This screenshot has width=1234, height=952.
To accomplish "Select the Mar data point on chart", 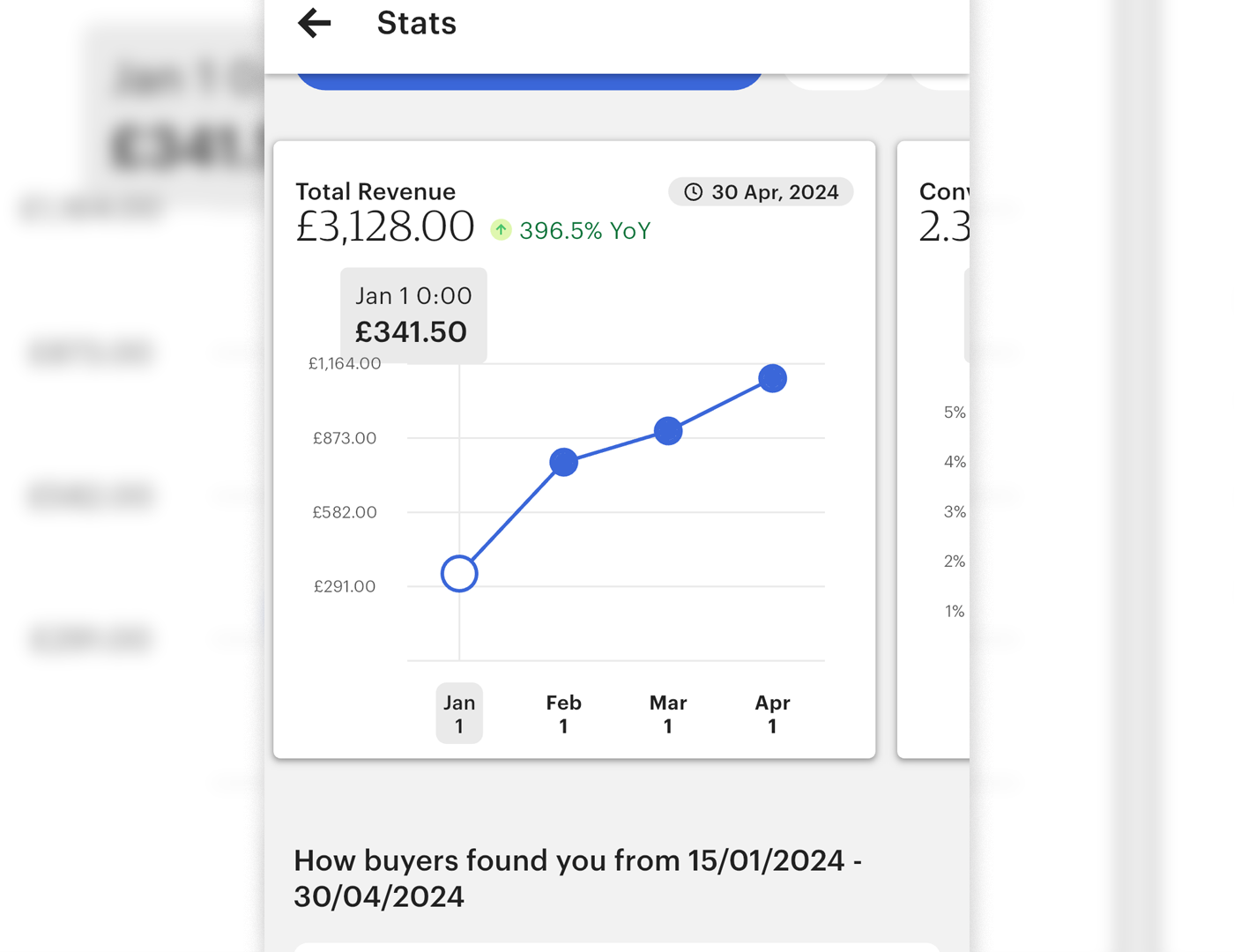I will click(668, 431).
